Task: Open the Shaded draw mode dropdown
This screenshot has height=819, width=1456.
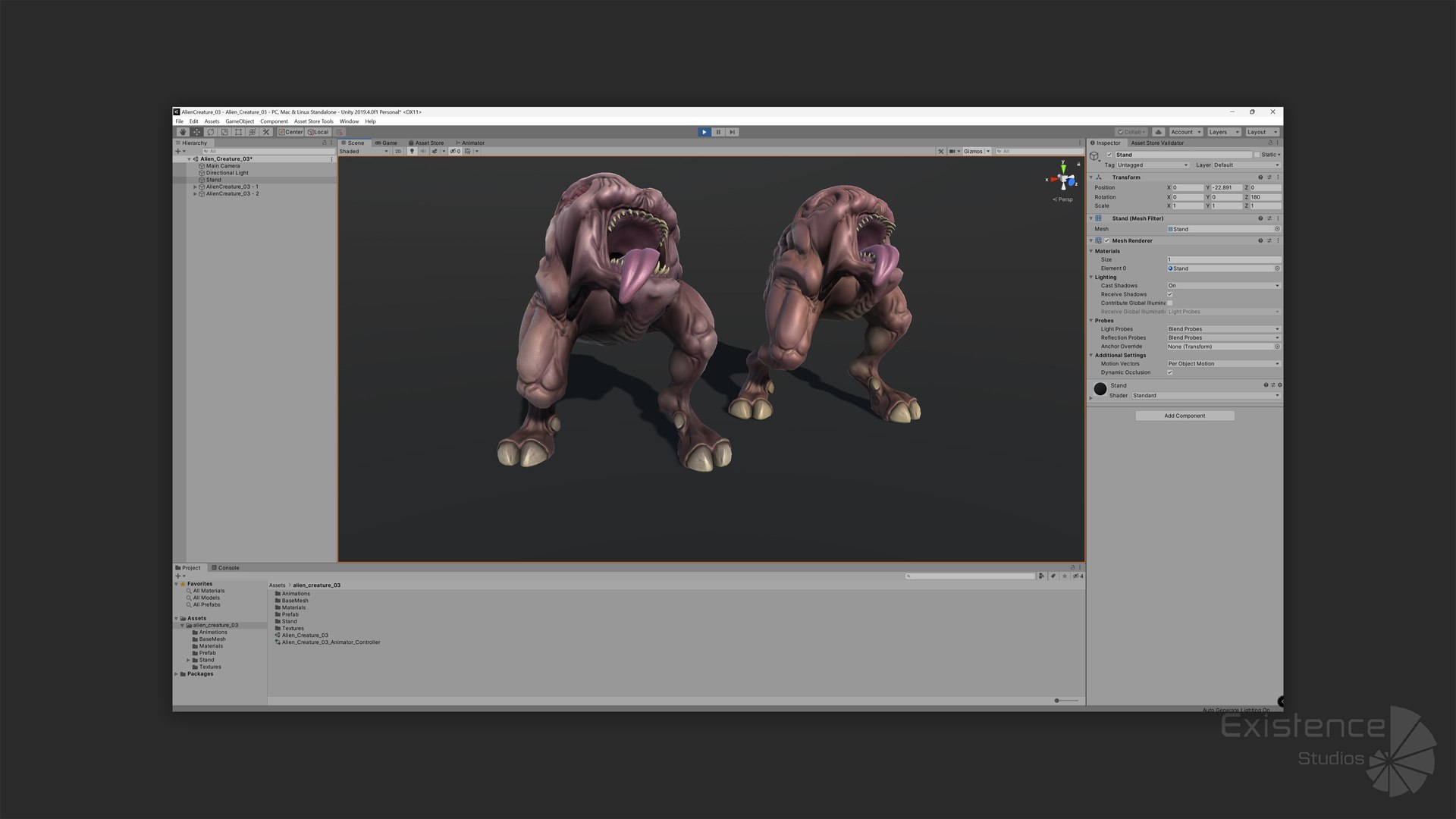Action: click(x=364, y=151)
